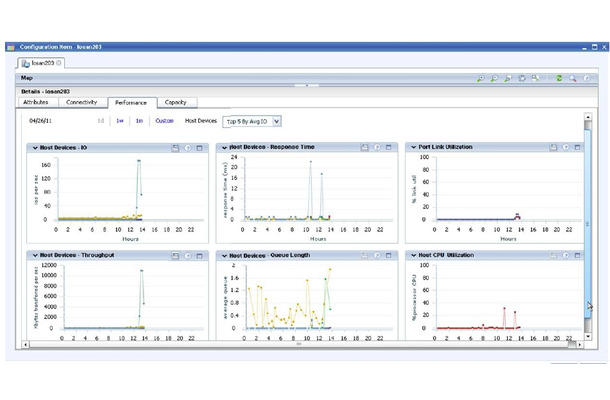Viewport: 610px width, 400px height.
Task: Open the Attributes tab
Action: point(36,102)
